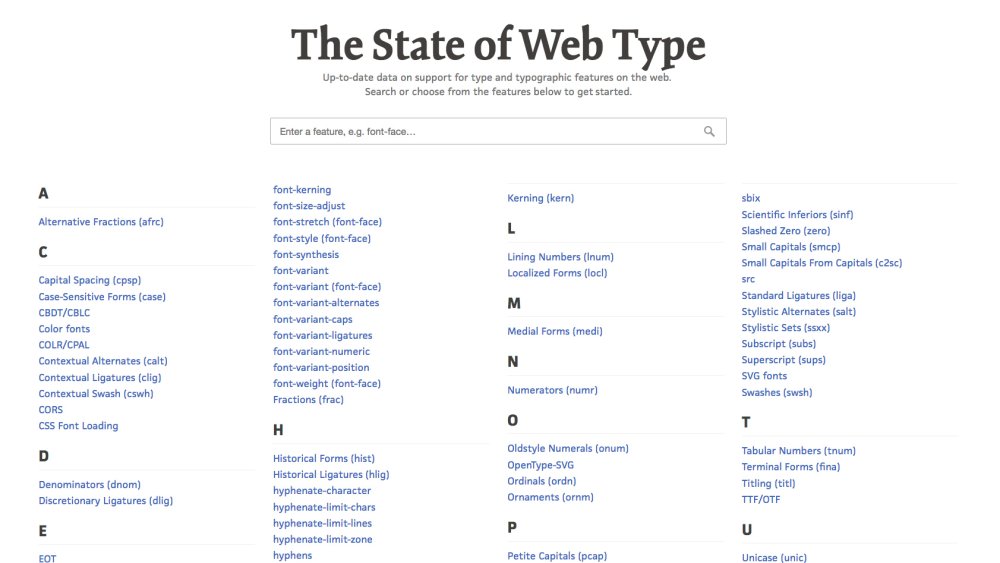
Task: Open Kerning (kern) link
Action: [540, 198]
